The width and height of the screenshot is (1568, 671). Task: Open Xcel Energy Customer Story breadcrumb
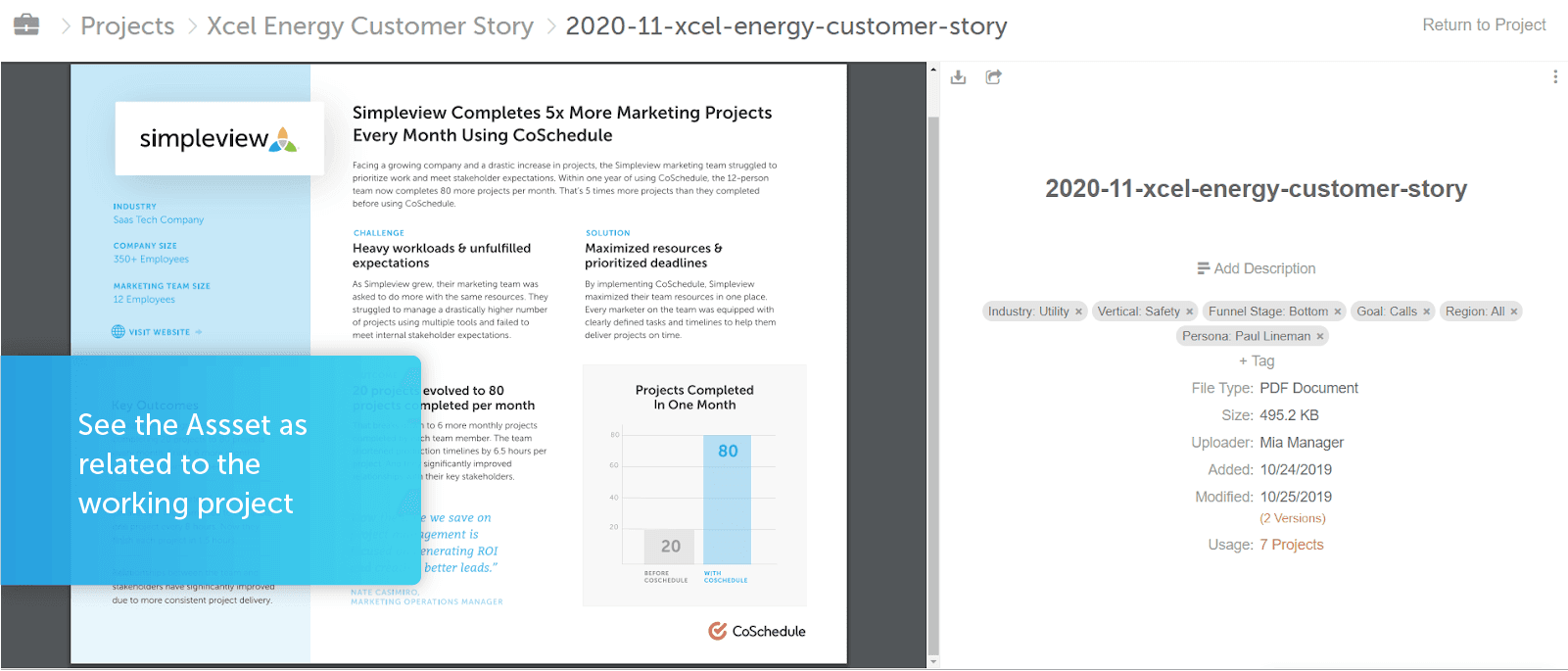[x=370, y=26]
